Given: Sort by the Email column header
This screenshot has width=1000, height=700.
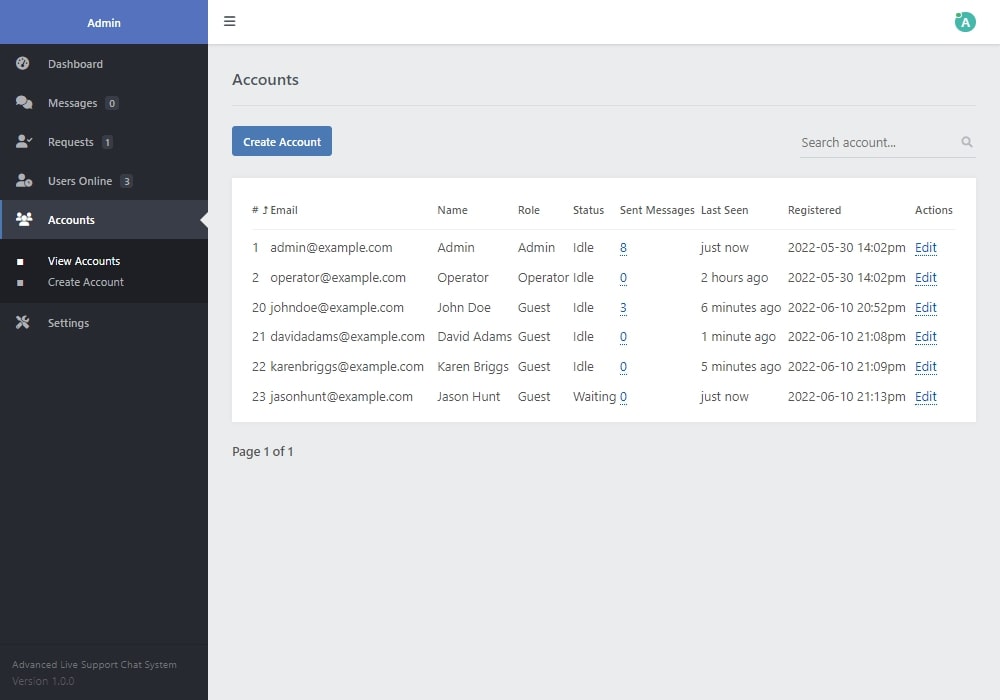Looking at the screenshot, I should pos(284,210).
